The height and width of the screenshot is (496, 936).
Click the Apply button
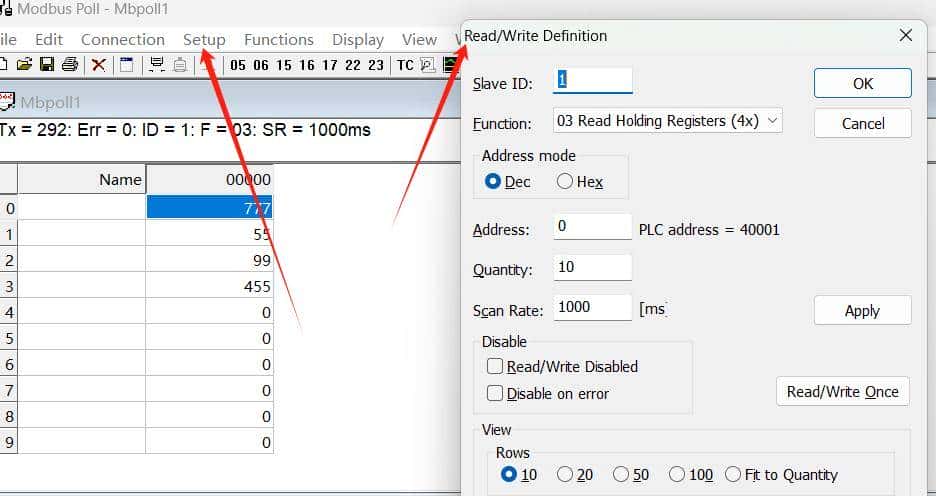(x=863, y=310)
